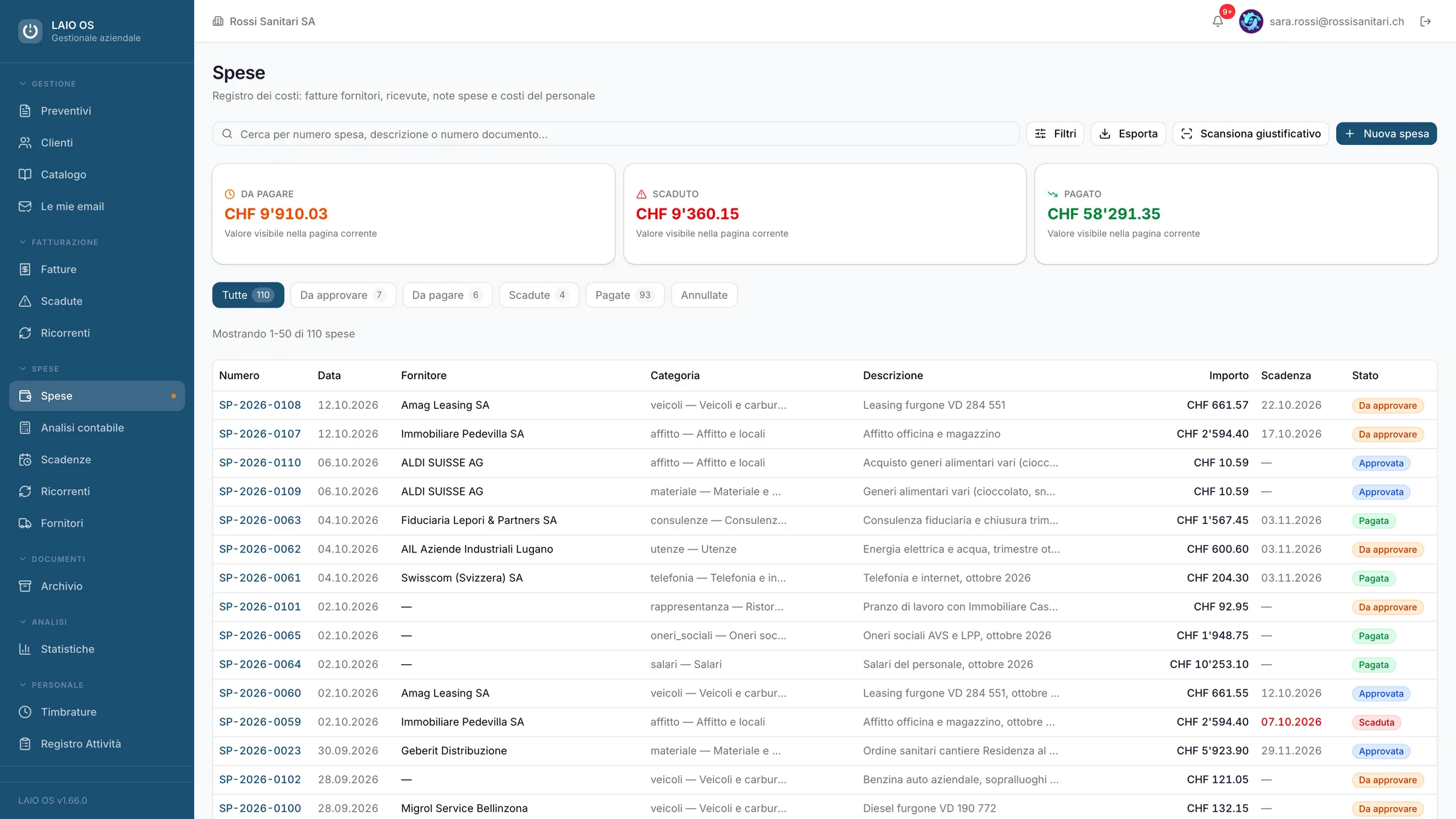This screenshot has width=1456, height=819.
Task: Click the Esporta button
Action: click(1128, 134)
